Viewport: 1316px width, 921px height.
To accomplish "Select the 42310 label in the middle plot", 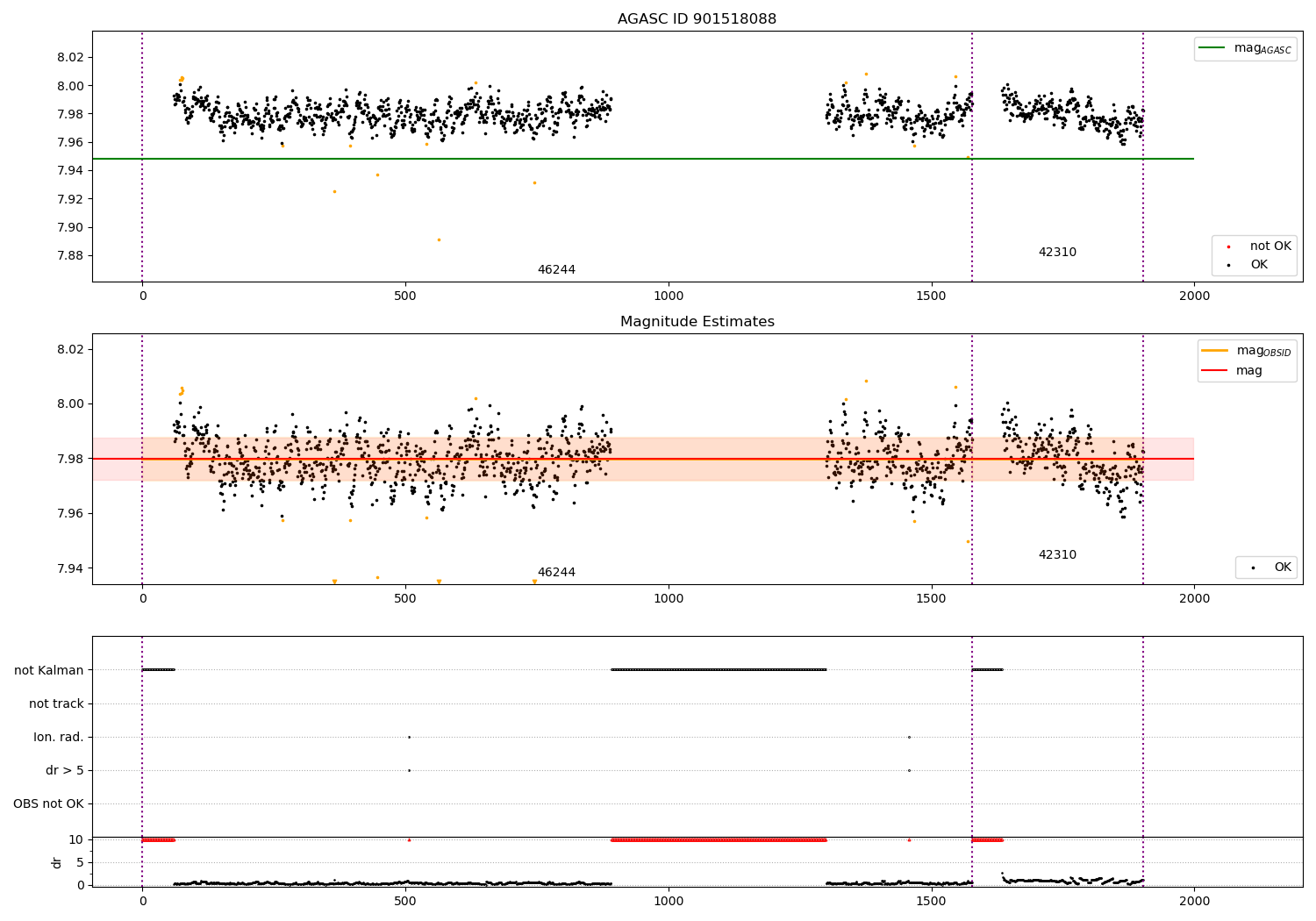I will 1057,555.
